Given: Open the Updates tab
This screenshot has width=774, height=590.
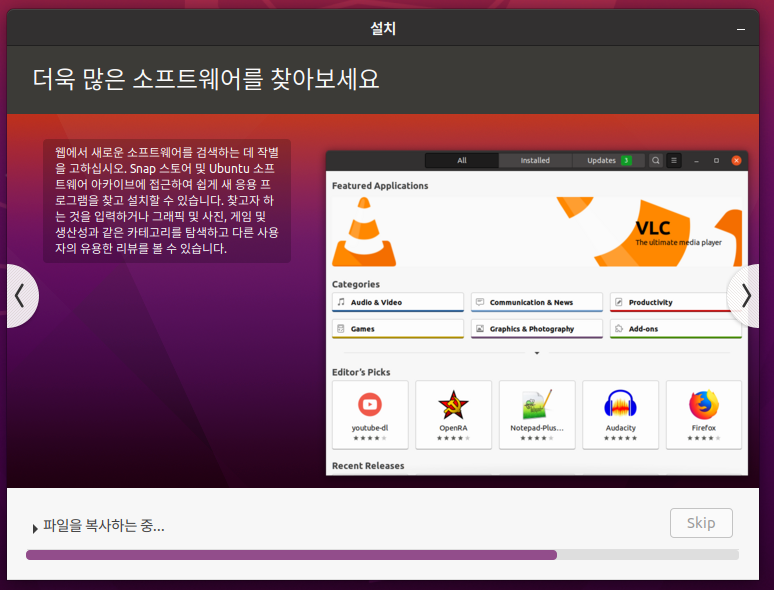Looking at the screenshot, I should [609, 160].
